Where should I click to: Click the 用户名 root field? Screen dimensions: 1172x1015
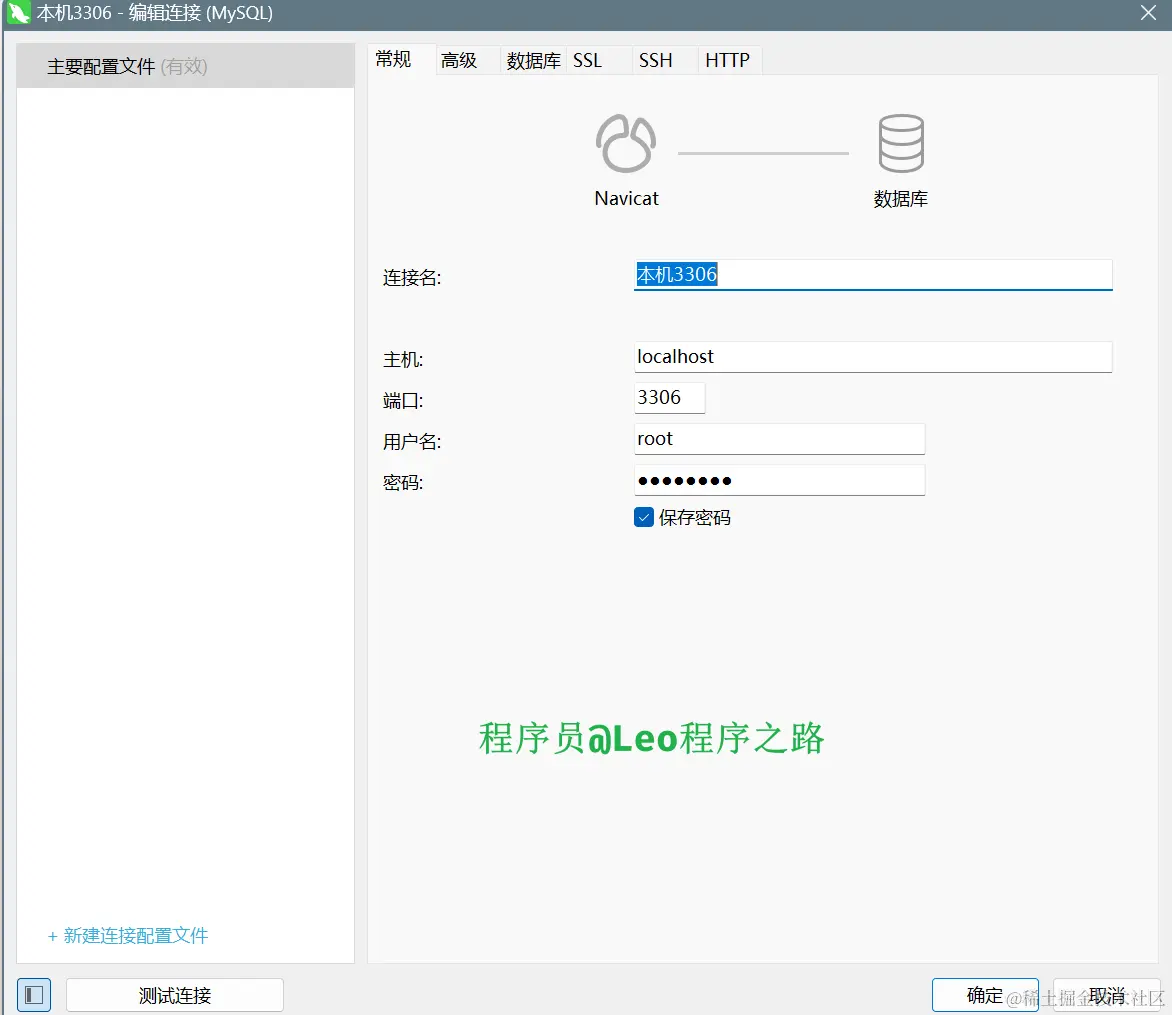point(780,439)
